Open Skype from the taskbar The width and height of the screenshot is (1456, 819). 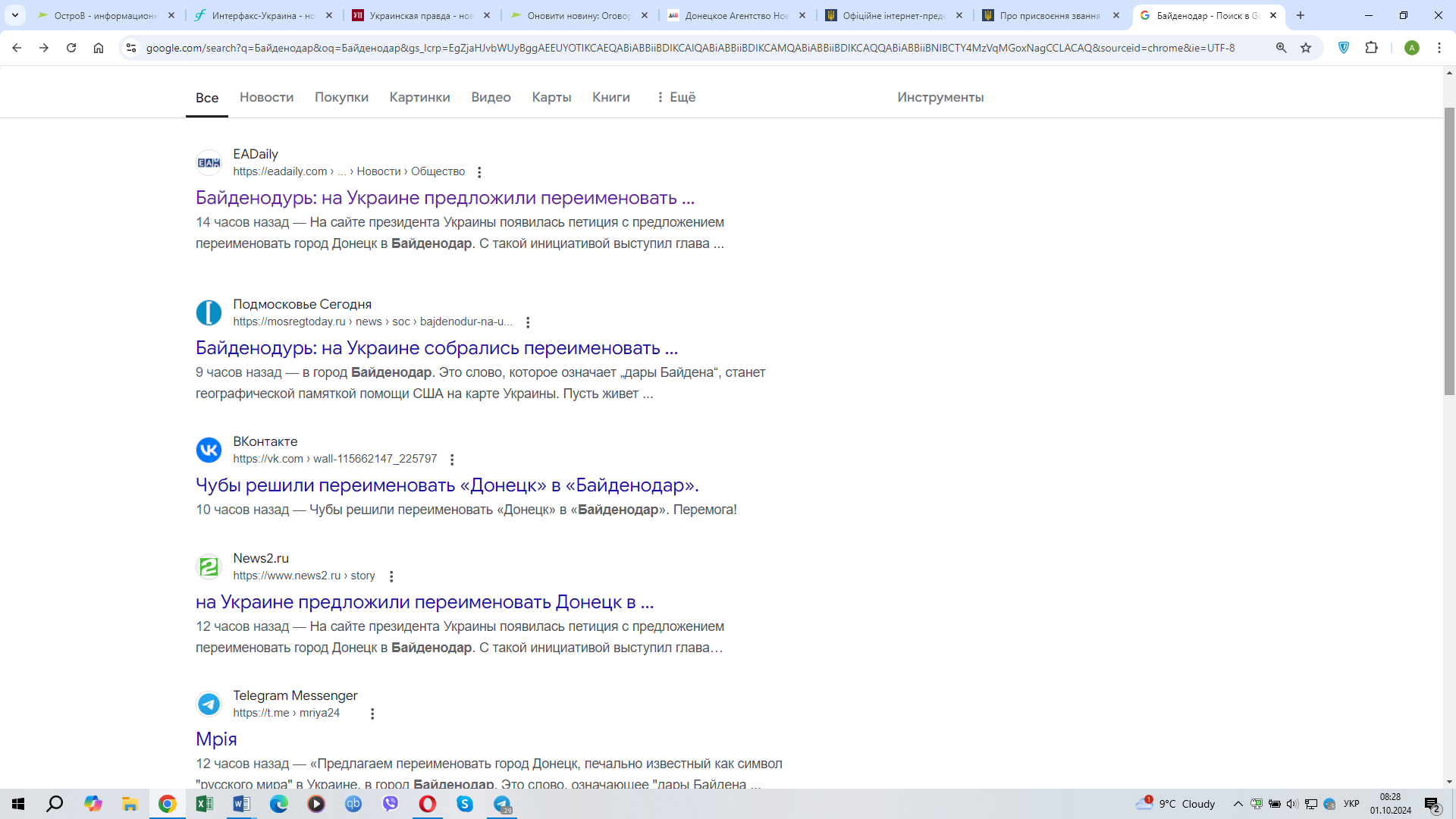click(465, 804)
